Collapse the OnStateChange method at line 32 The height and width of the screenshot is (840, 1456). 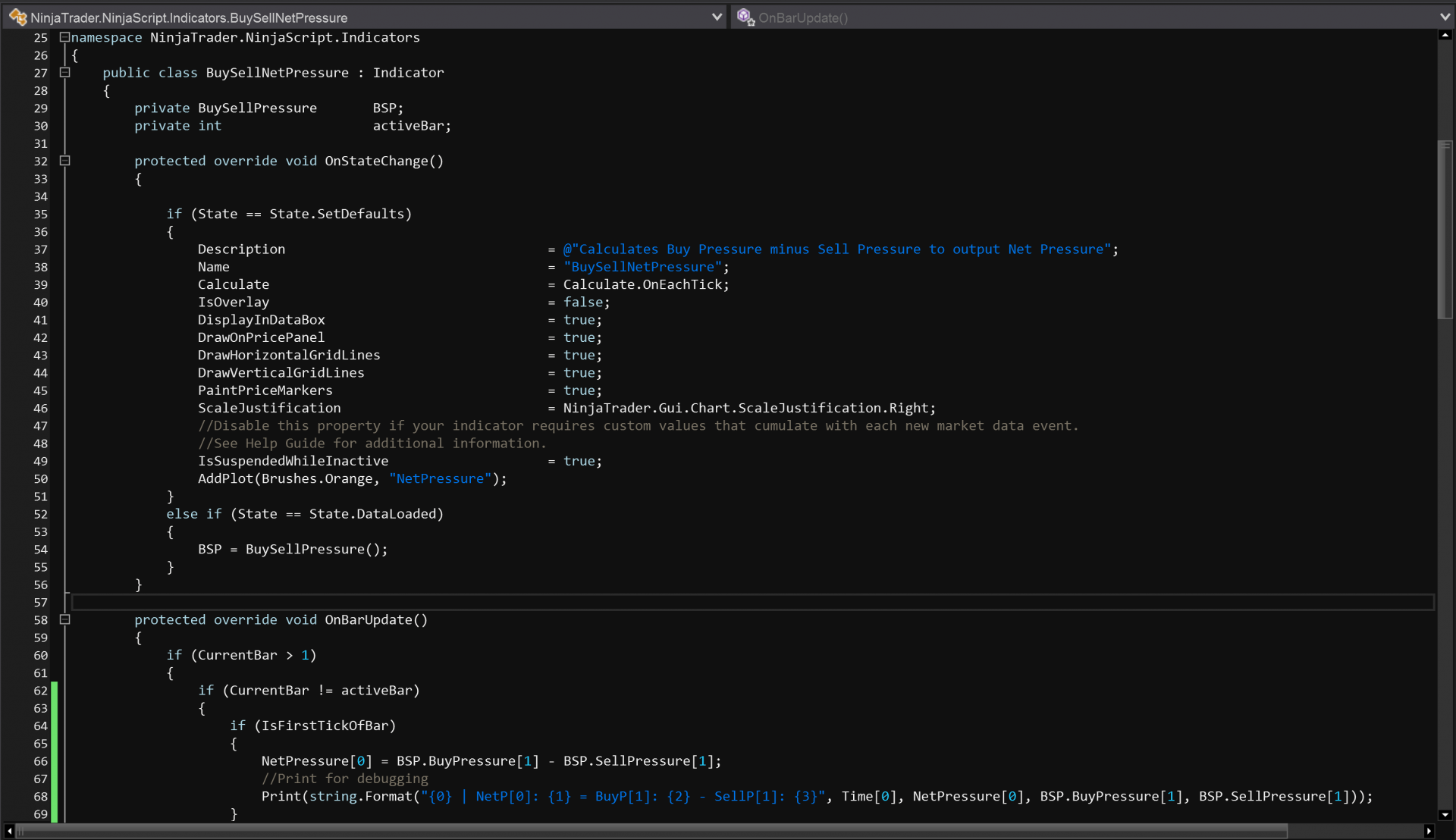[64, 161]
